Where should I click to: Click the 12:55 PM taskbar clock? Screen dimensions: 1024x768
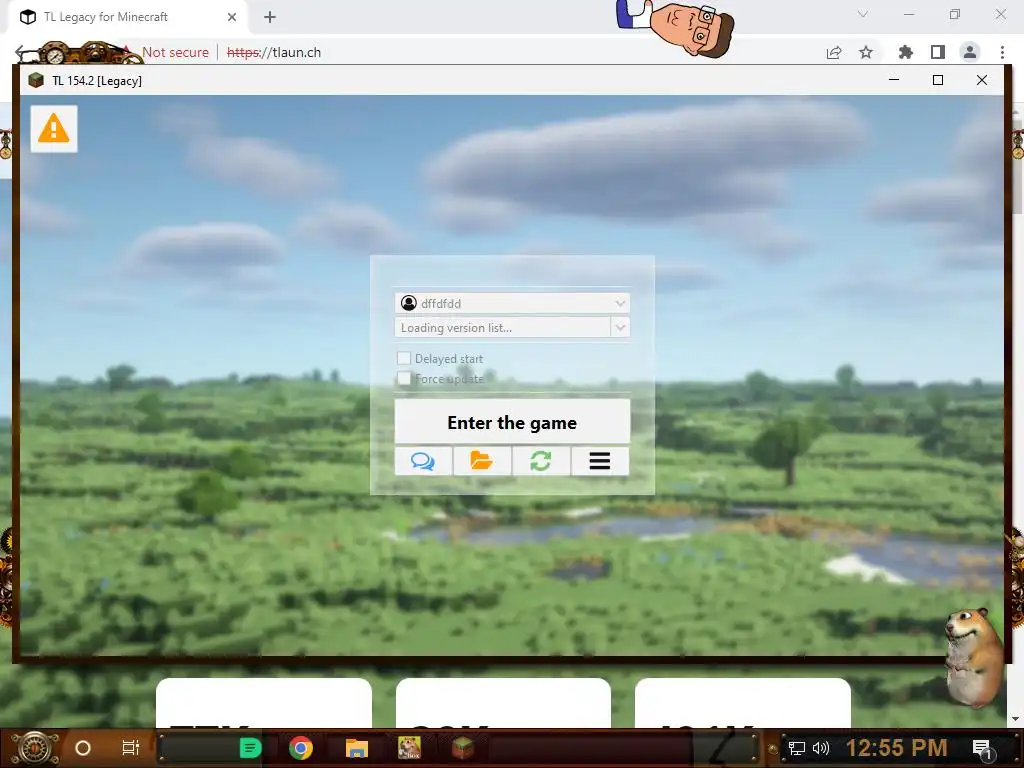pos(896,748)
